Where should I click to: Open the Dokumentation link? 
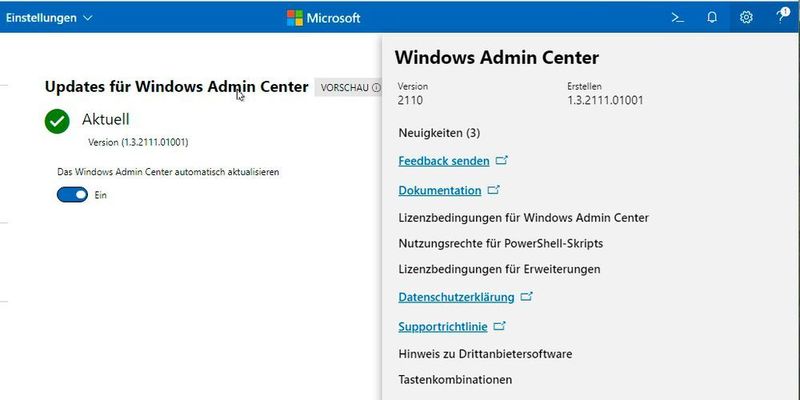coord(440,191)
